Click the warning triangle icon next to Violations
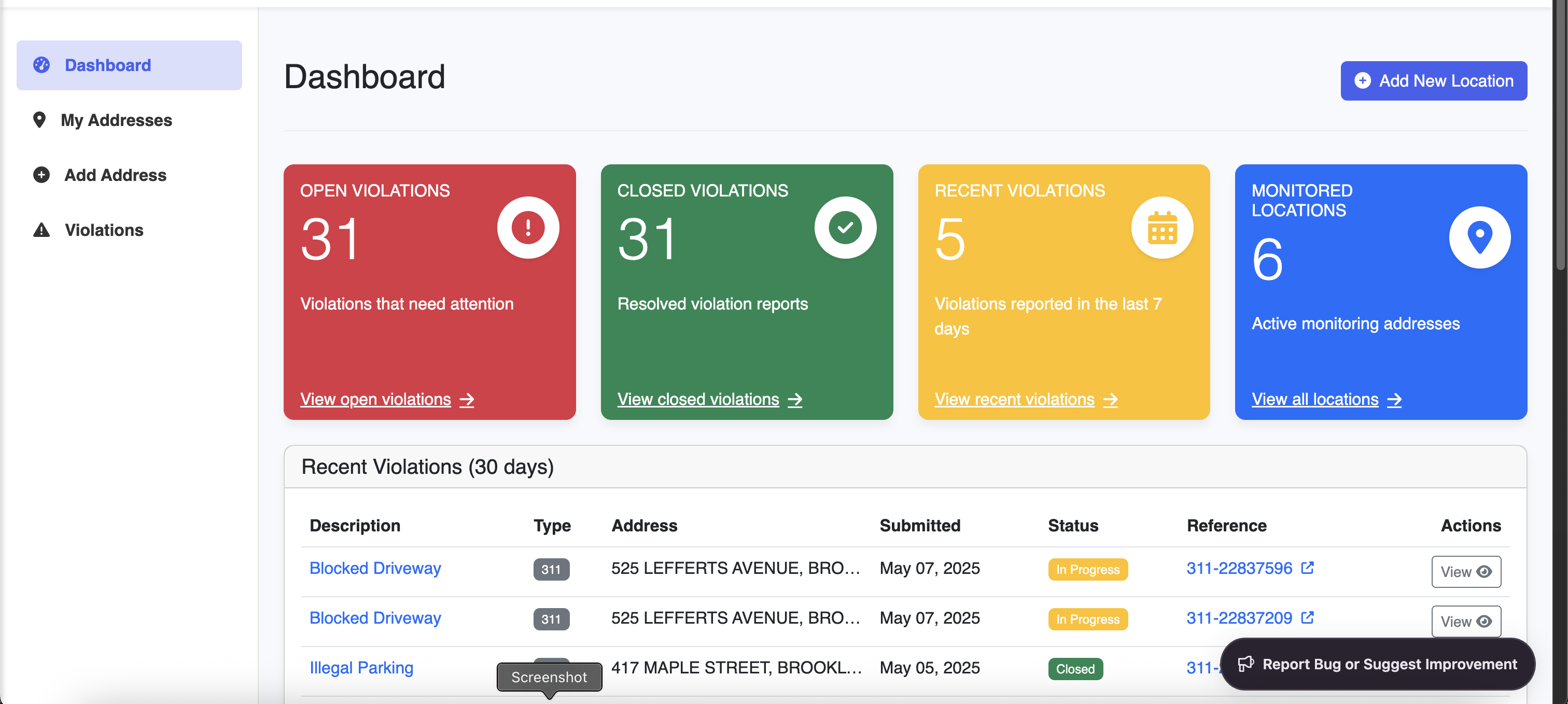Image resolution: width=1568 pixels, height=704 pixels. coord(41,230)
